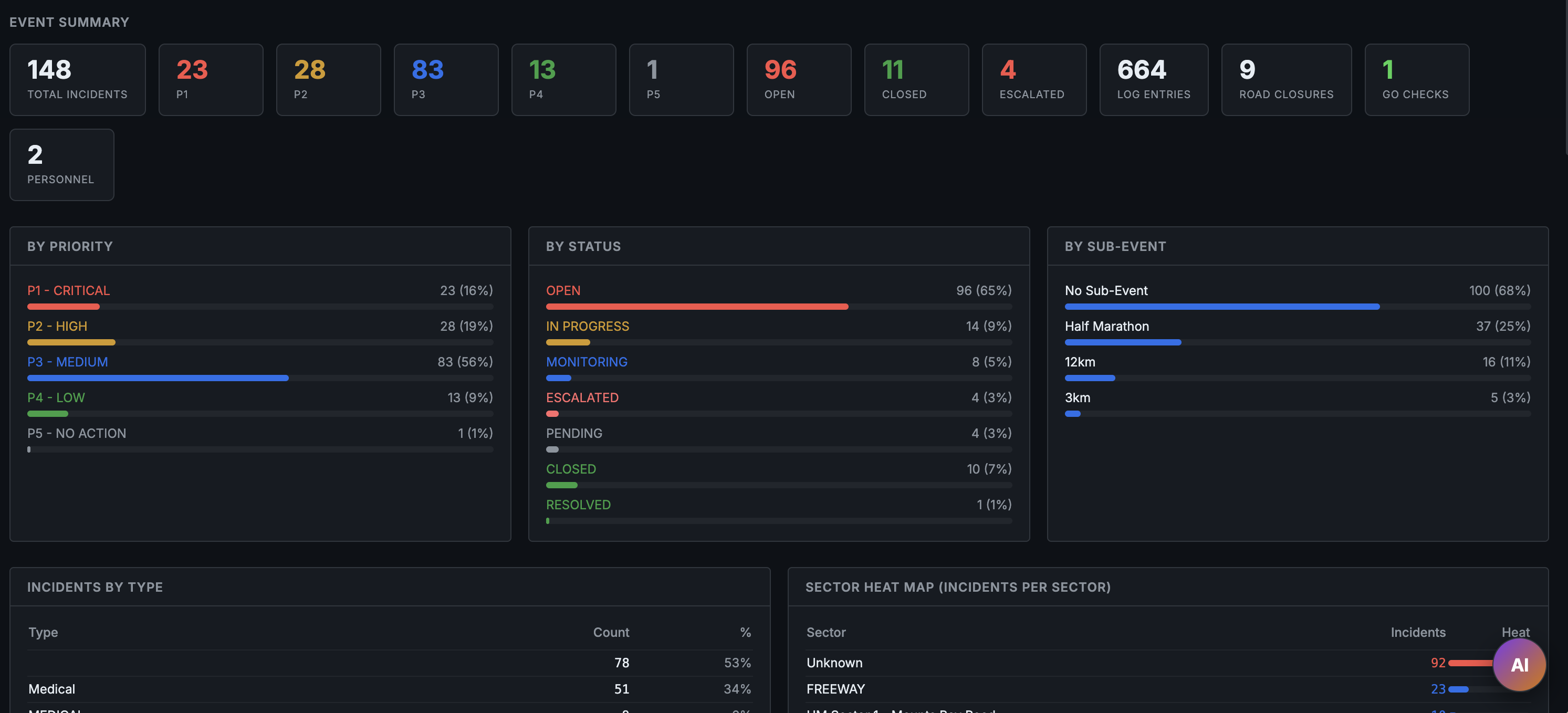Click the BY PRIORITY panel heading

[70, 246]
